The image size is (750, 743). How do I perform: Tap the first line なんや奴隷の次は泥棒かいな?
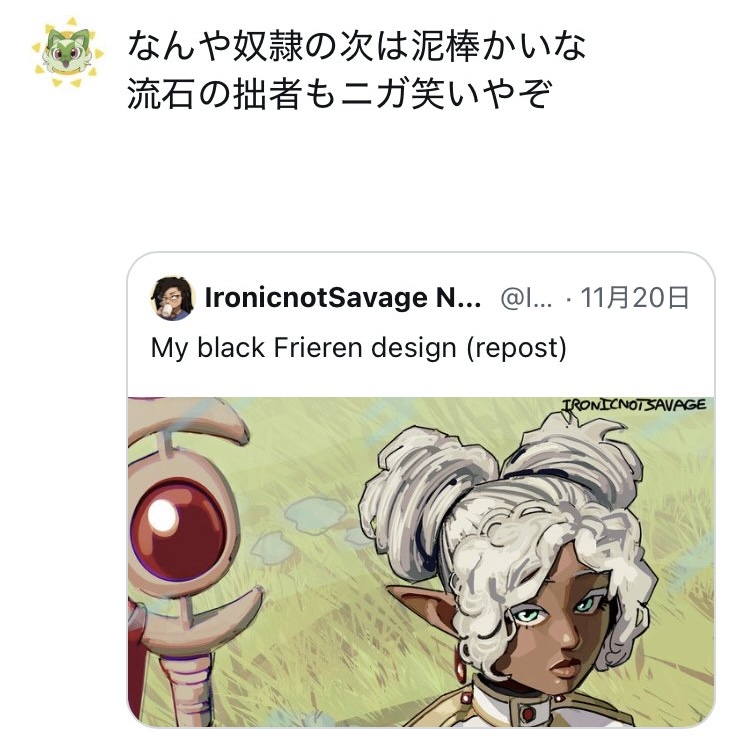(x=356, y=46)
